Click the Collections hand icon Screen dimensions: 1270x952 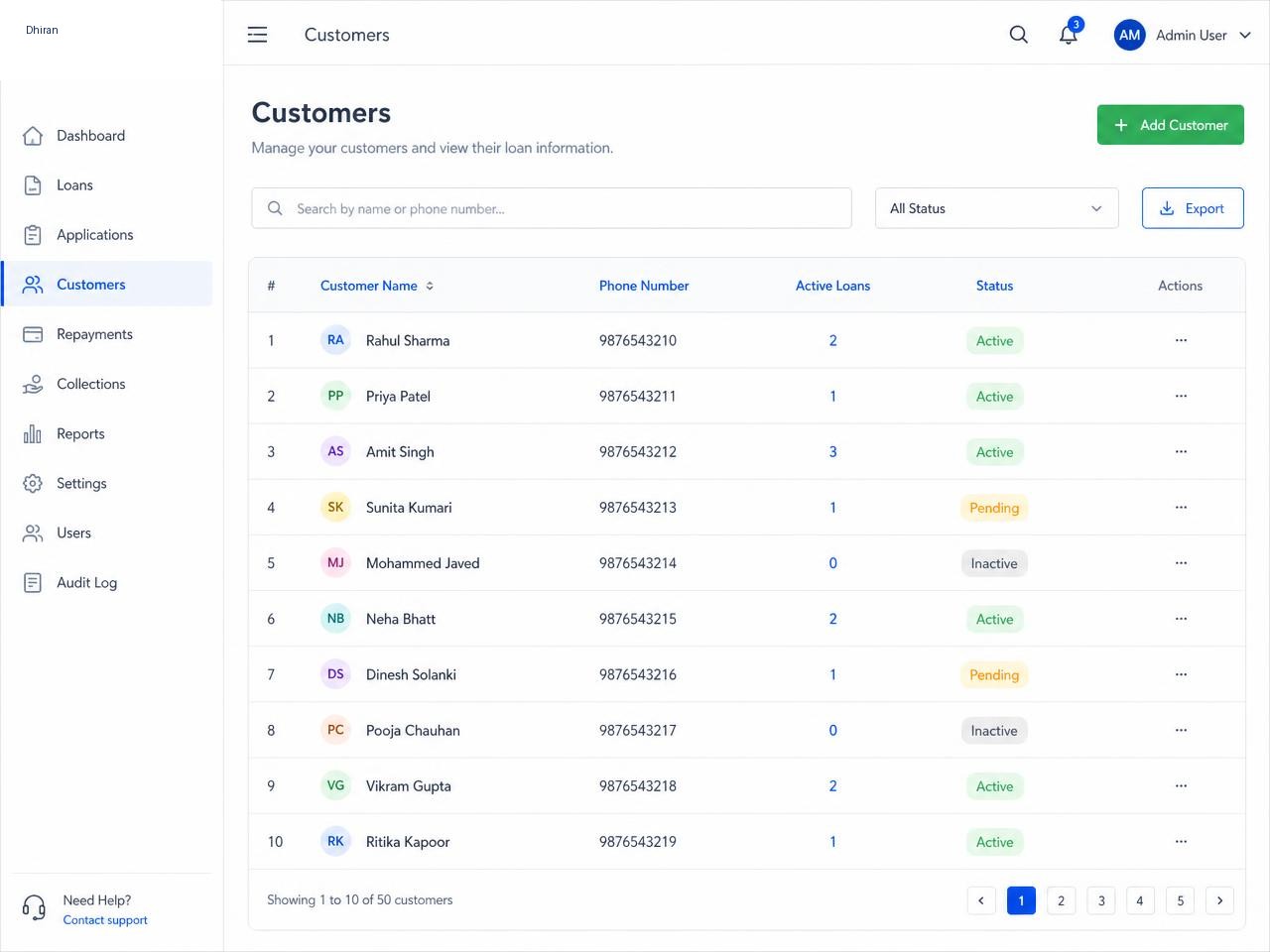33,384
